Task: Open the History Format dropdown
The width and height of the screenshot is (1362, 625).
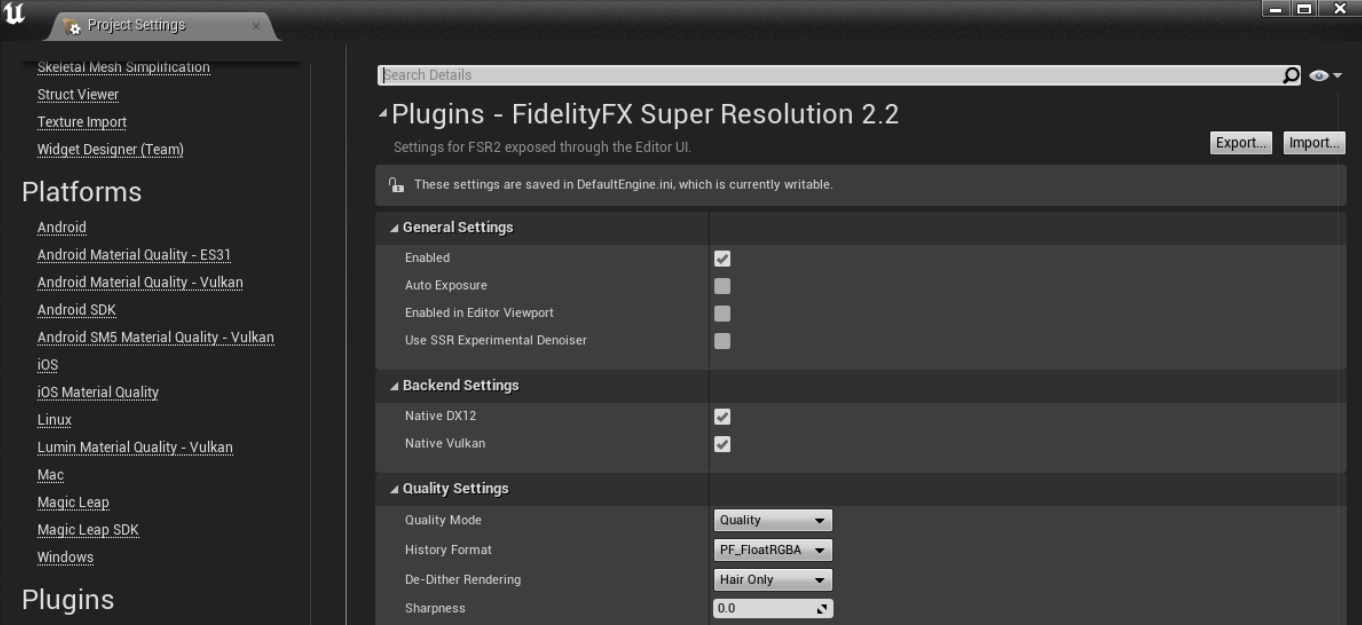Action: (772, 550)
